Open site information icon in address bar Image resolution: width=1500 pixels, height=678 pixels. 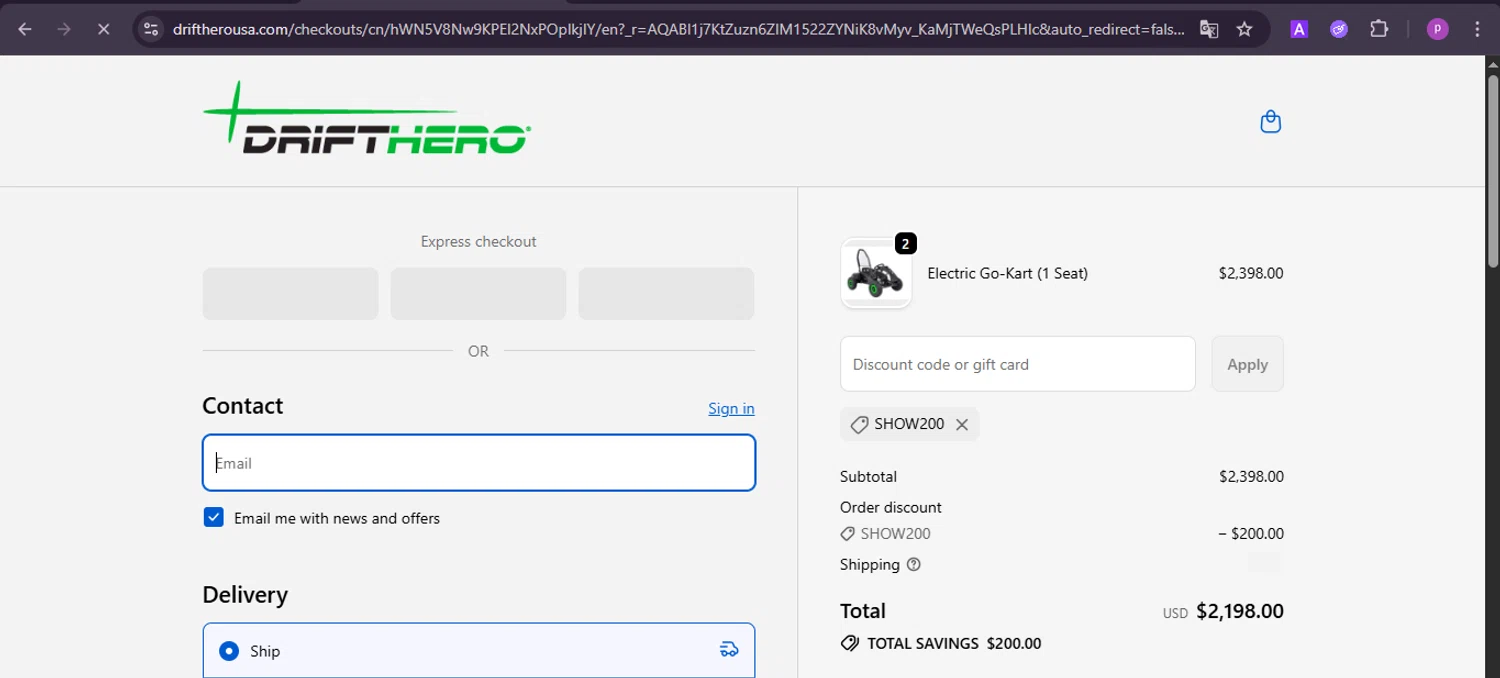(151, 29)
